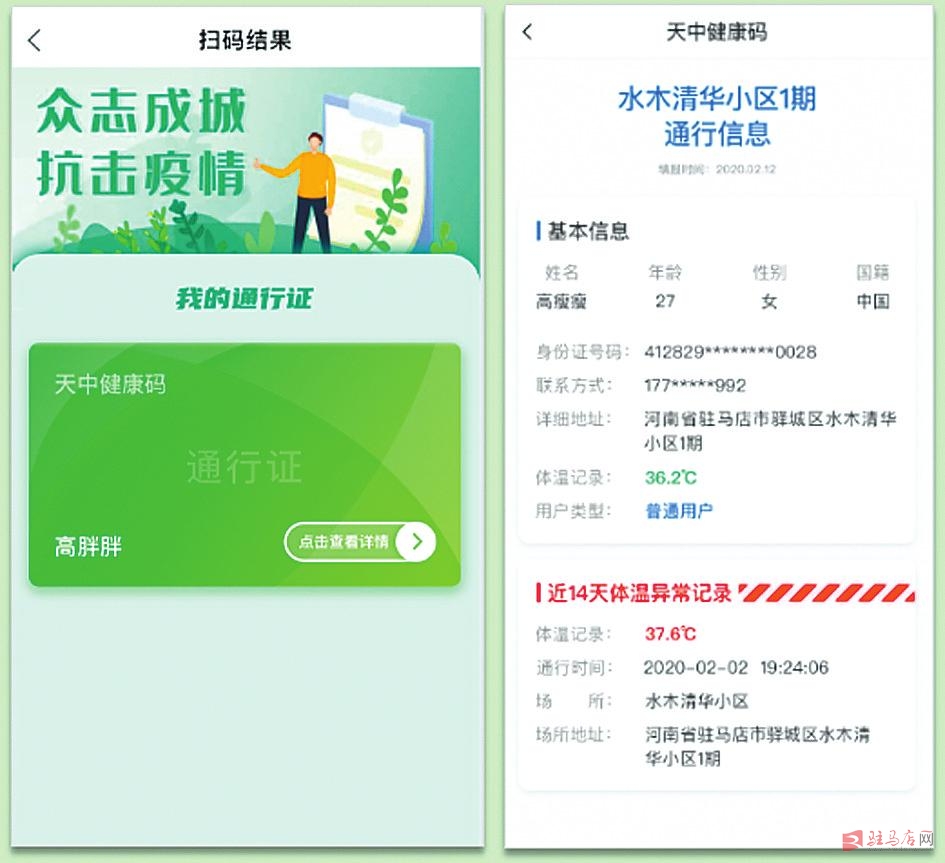This screenshot has width=945, height=863.
Task: Tap abnormal temperature 37.6℃
Action: tap(670, 634)
